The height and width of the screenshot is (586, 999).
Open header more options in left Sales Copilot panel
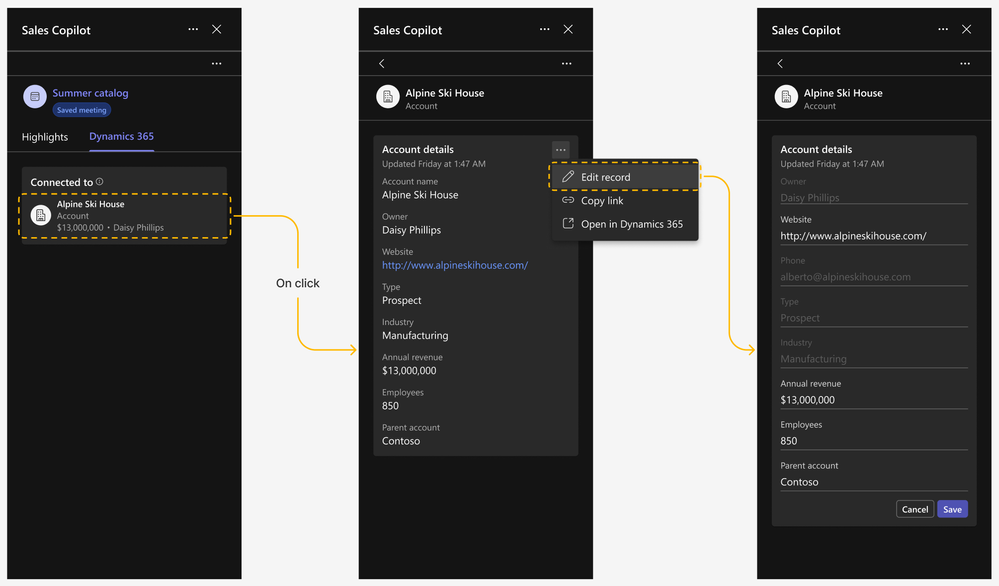pos(193,29)
